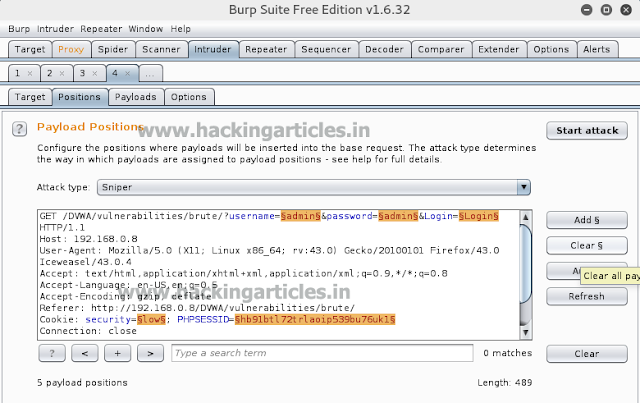Close Intruder attack tab 2
The width and height of the screenshot is (640, 403).
[x=62, y=73]
